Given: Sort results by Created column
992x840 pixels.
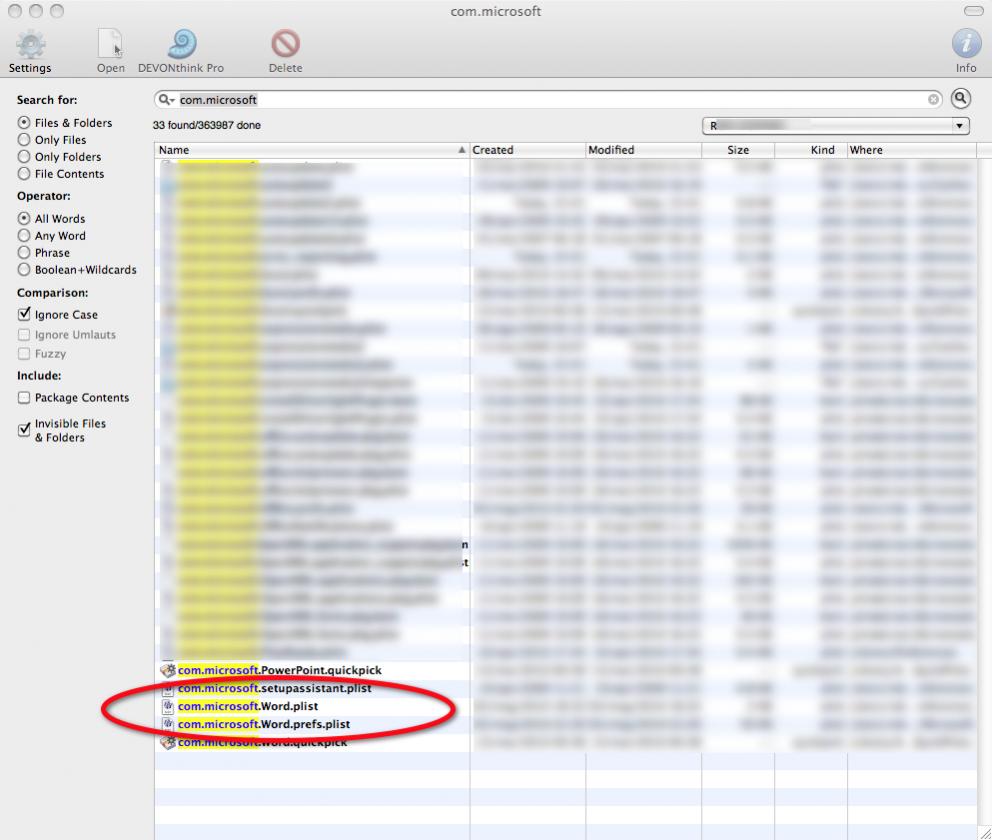Looking at the screenshot, I should 528,150.
